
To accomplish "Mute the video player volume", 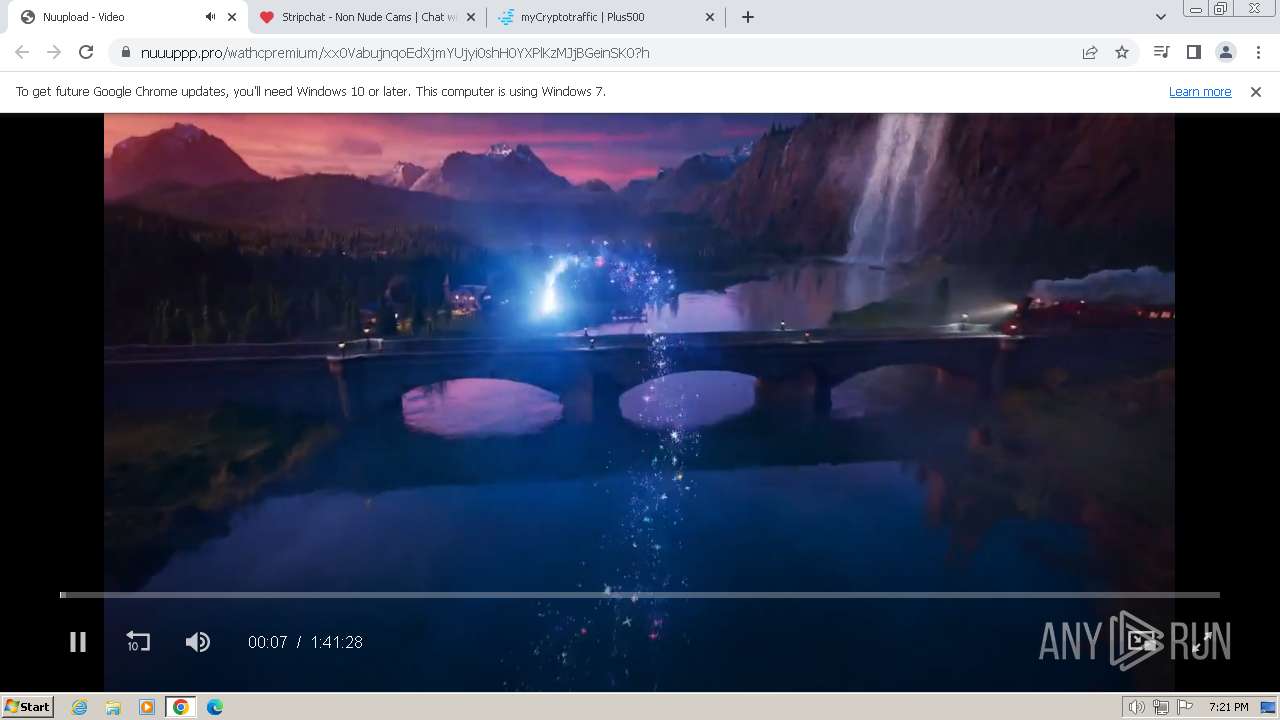I will (198, 642).
